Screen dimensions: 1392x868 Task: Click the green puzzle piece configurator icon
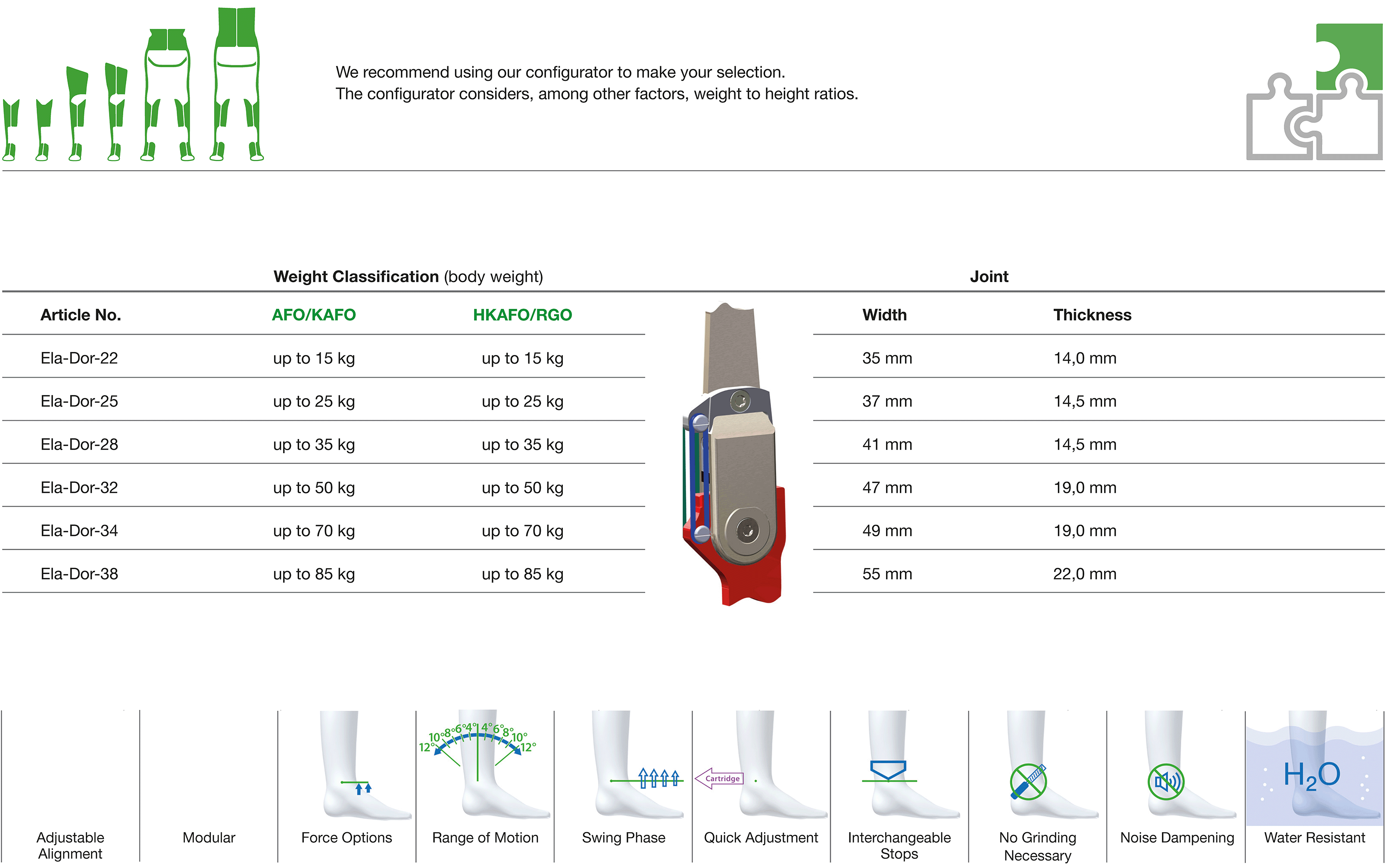1314,92
